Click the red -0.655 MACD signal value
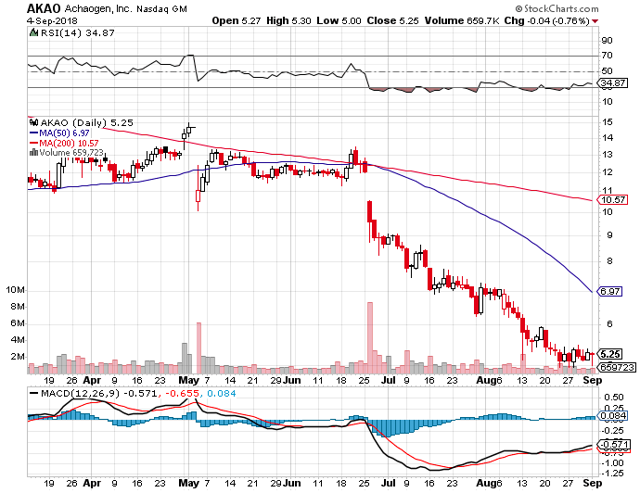 click(x=182, y=393)
